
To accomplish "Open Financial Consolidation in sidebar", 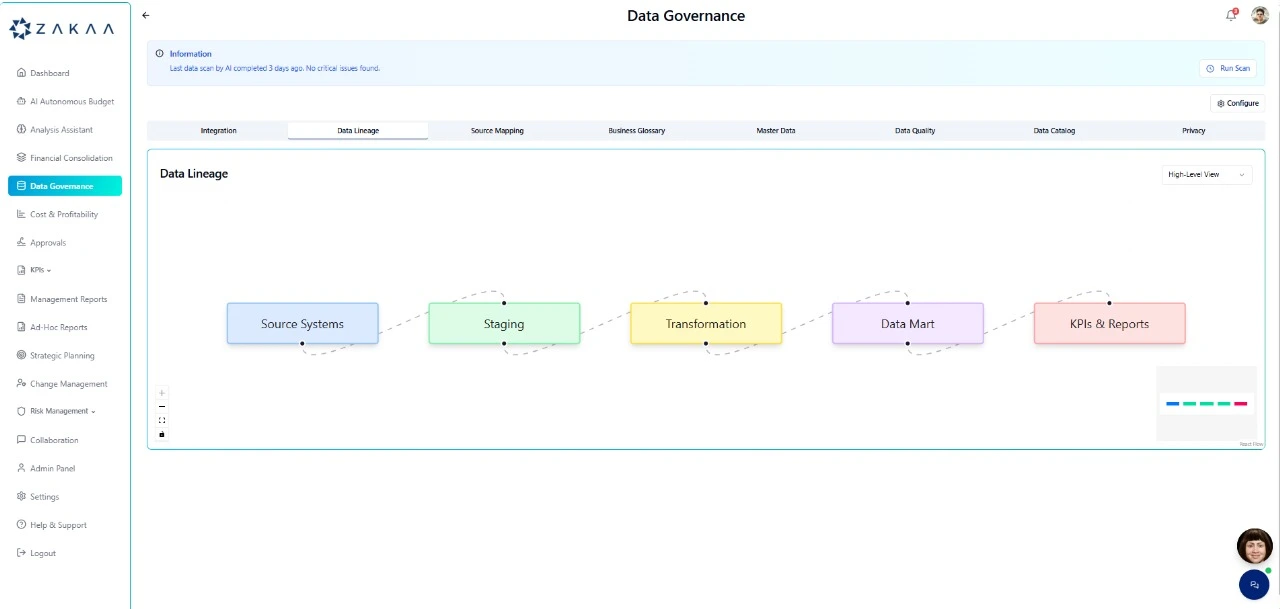I will click(x=71, y=158).
